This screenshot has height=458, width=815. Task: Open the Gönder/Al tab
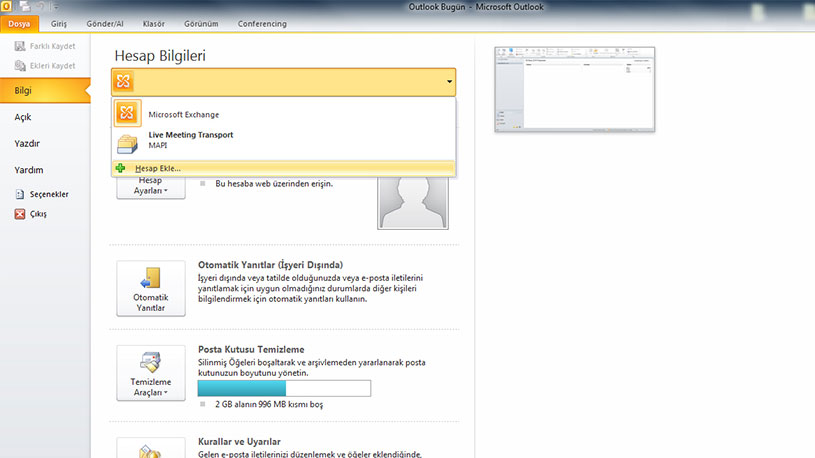pos(105,24)
